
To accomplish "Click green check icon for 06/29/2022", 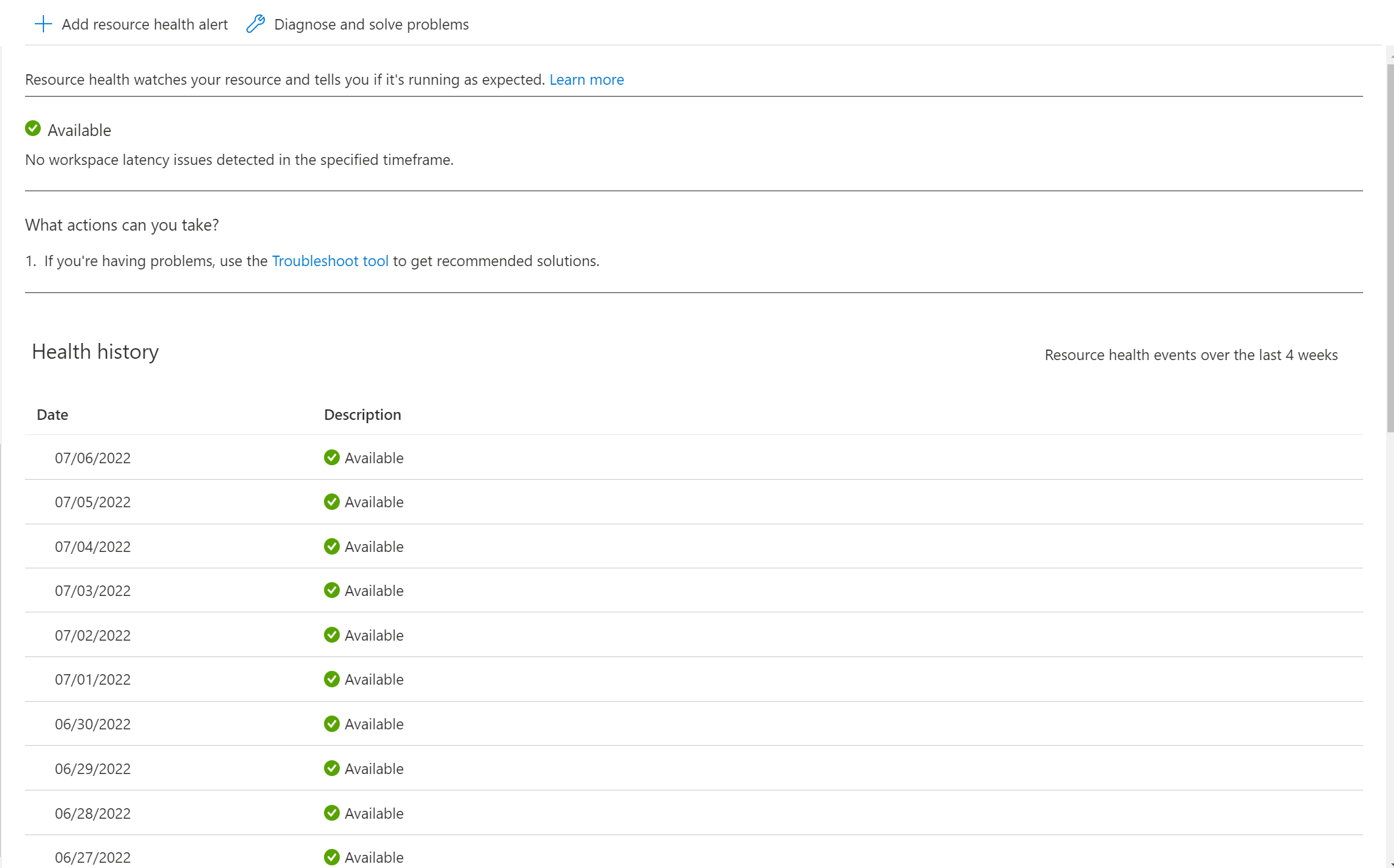I will tap(332, 768).
